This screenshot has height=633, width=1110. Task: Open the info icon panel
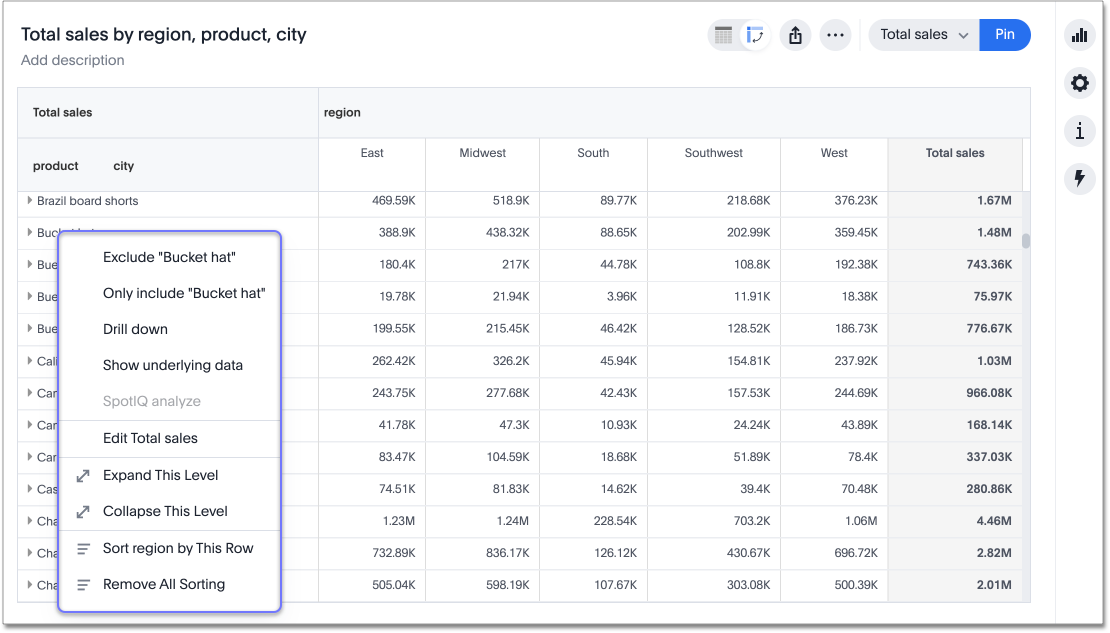[x=1079, y=131]
